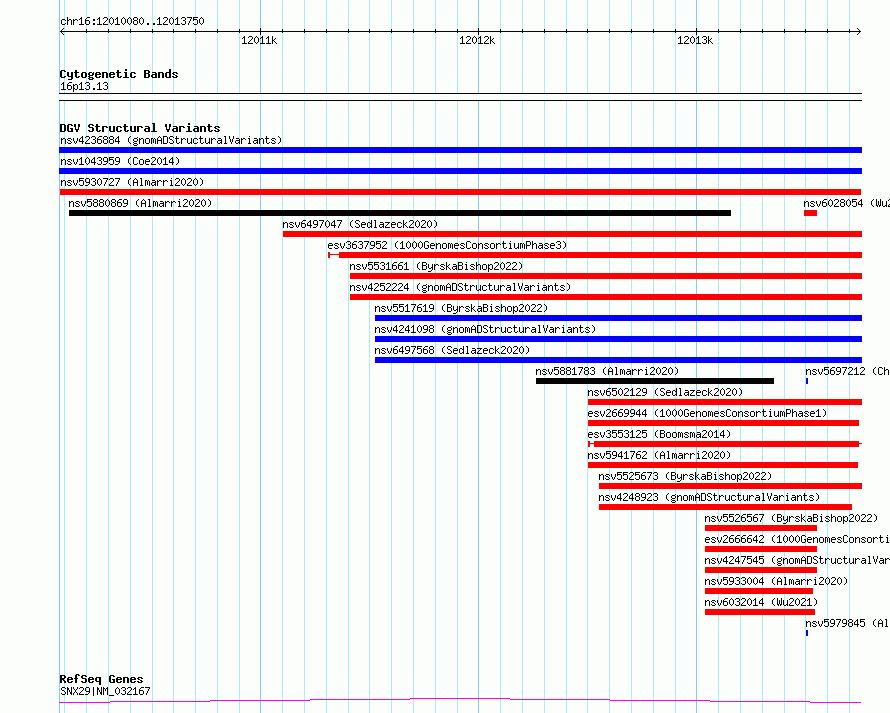Select the tiny blue nsv5697212 marker

point(807,381)
